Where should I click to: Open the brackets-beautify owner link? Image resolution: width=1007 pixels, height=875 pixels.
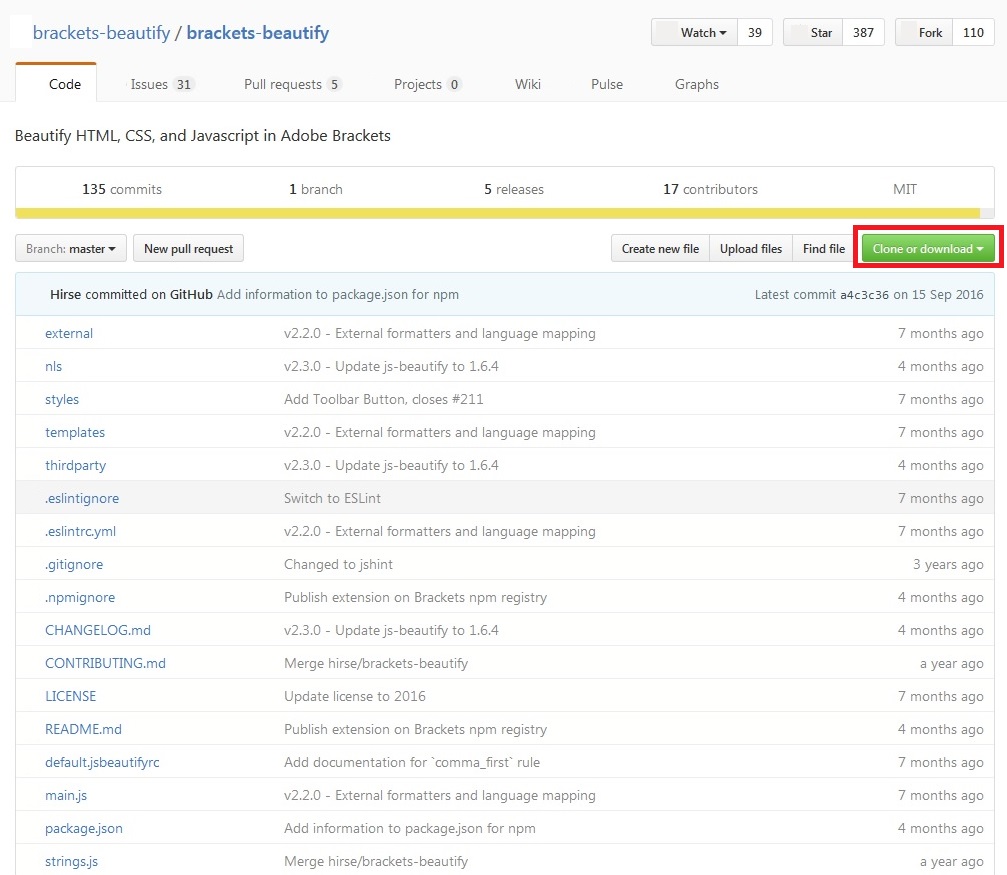(x=101, y=33)
